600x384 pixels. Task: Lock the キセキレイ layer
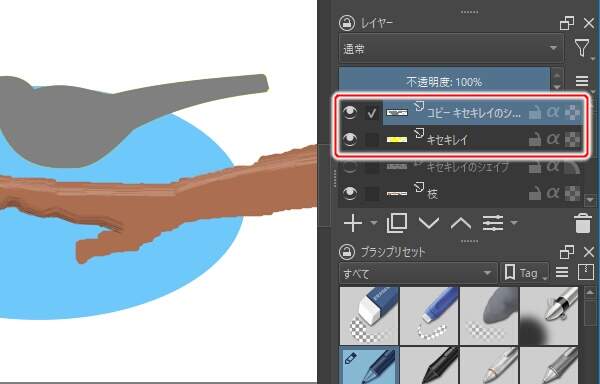535,140
